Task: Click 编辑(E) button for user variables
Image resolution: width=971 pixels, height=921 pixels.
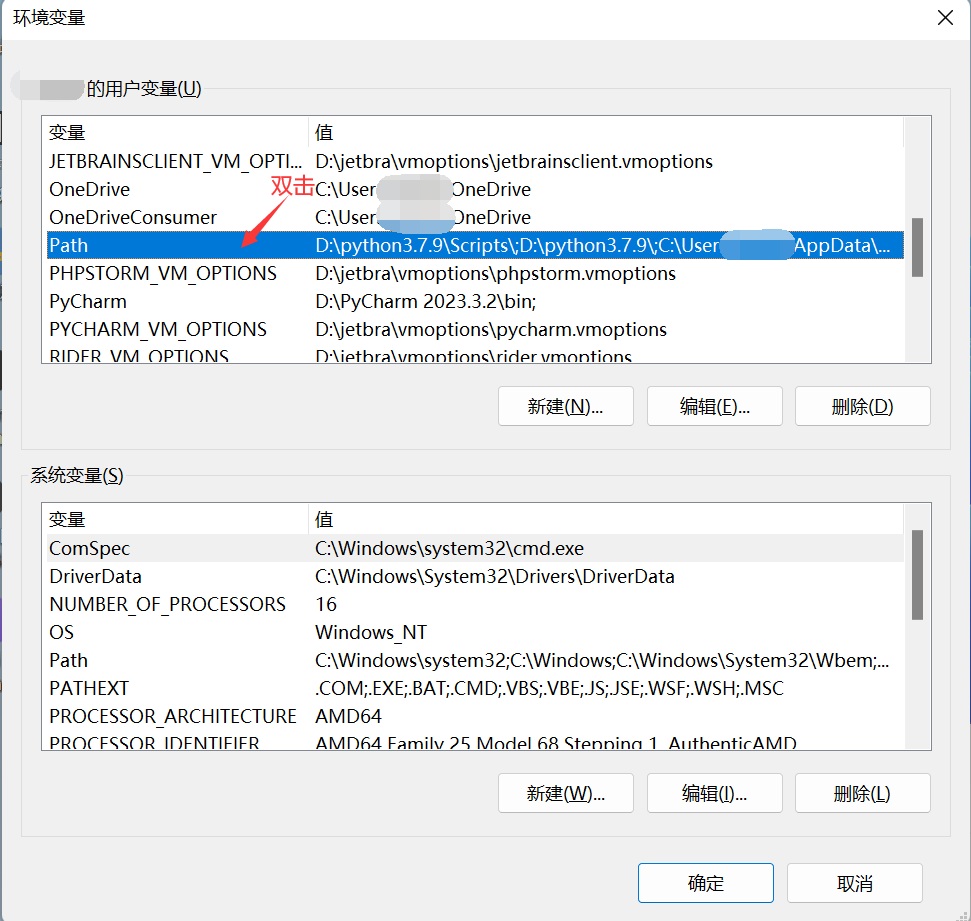Action: (x=714, y=406)
